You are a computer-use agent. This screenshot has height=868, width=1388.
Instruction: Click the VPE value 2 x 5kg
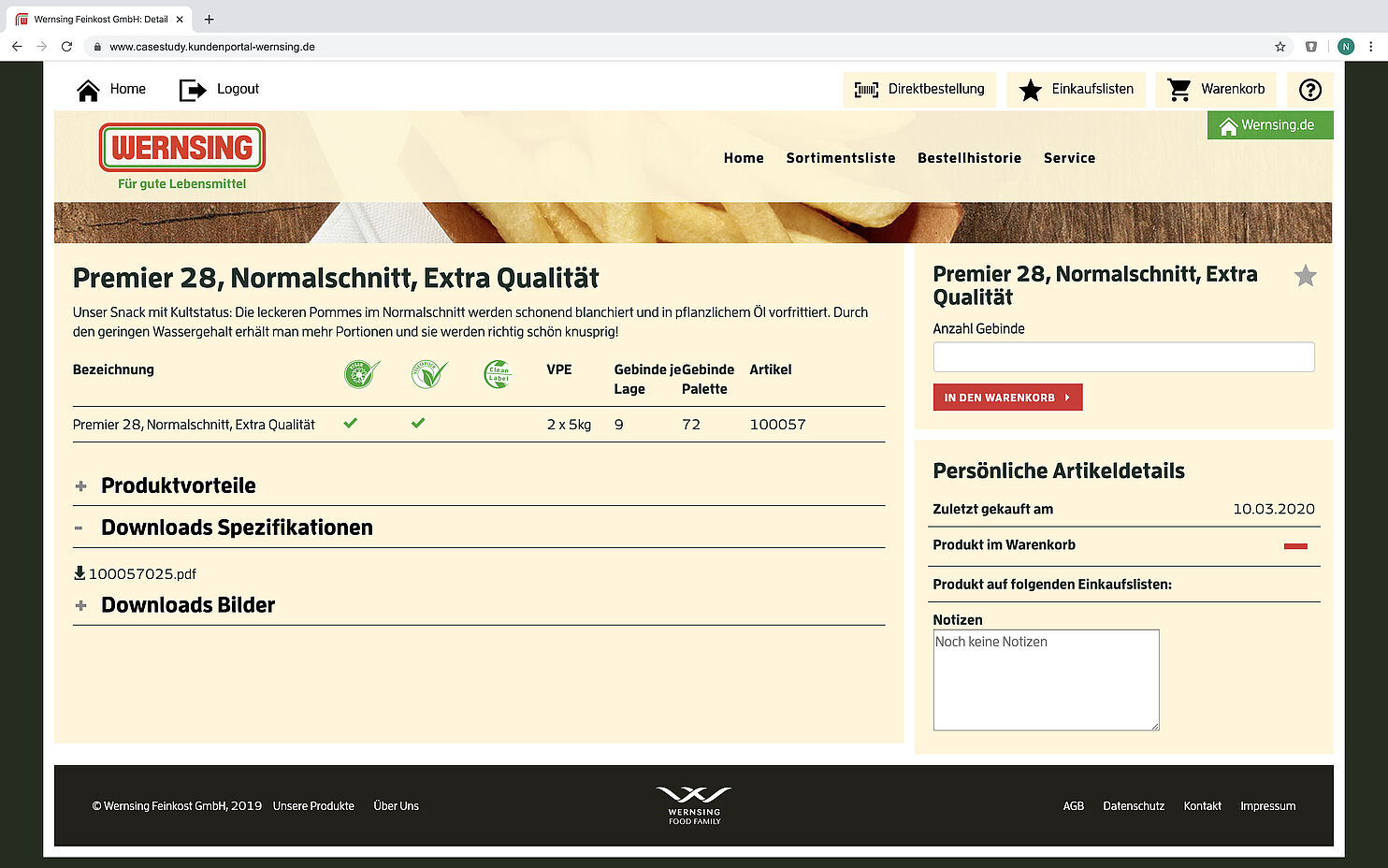tap(569, 425)
